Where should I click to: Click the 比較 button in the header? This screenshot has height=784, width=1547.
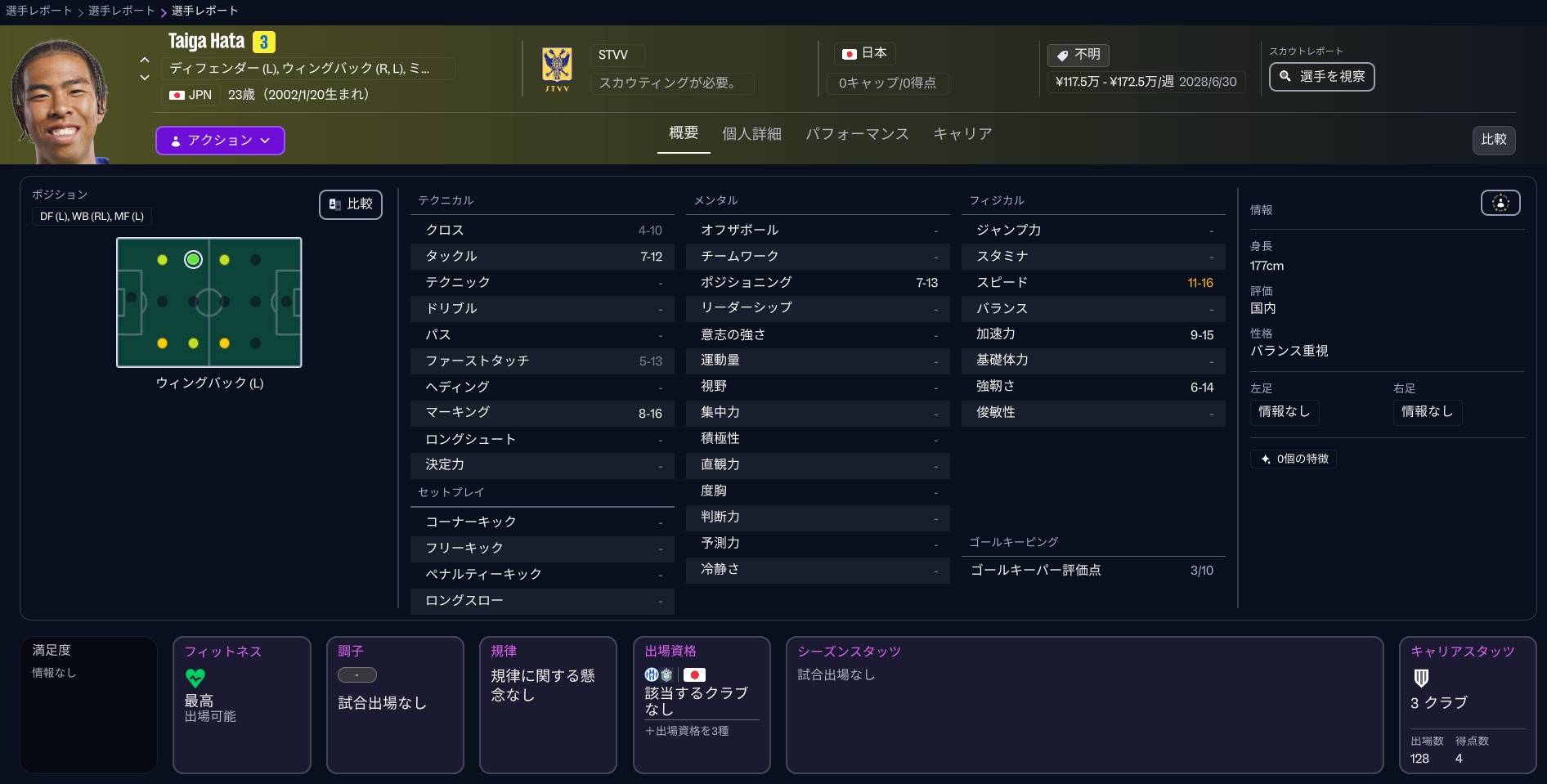tap(1493, 140)
